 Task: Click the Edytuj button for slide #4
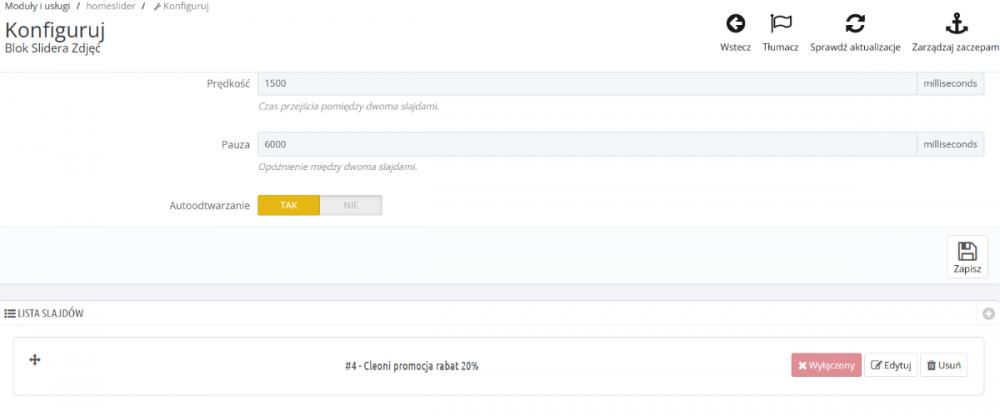pos(890,366)
